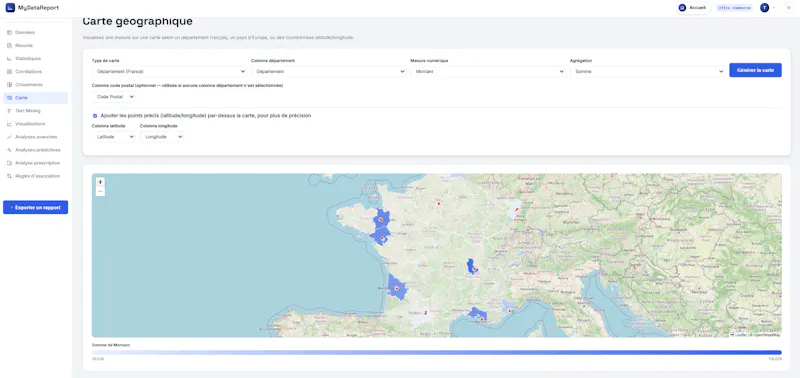Open the OpenStreetMap attribution link
The width and height of the screenshot is (800, 378).
click(x=766, y=335)
